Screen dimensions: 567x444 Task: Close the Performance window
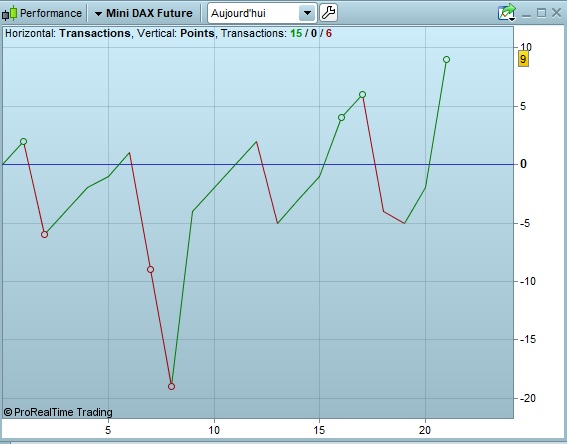point(557,13)
